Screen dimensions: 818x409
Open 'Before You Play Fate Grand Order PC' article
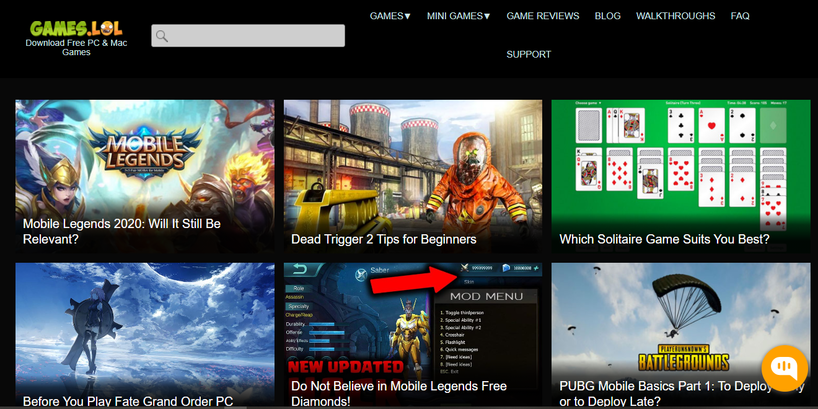coord(128,402)
